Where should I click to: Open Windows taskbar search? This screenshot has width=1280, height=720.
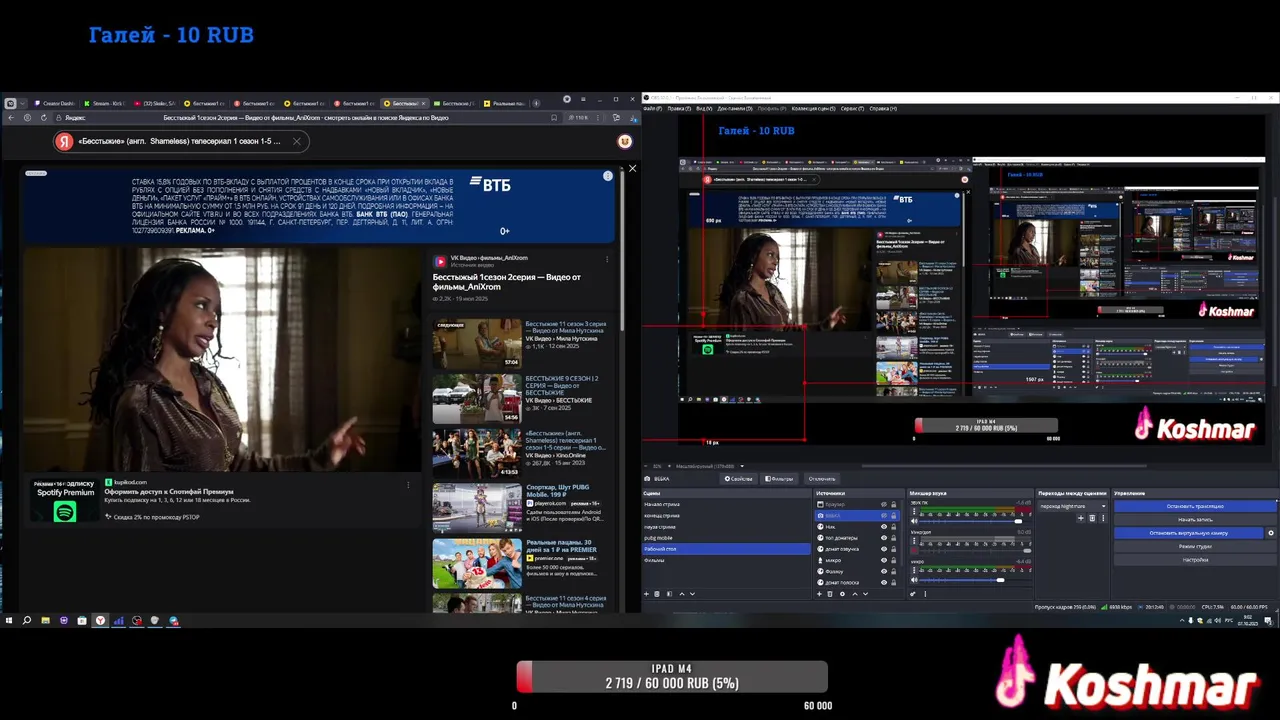27,621
